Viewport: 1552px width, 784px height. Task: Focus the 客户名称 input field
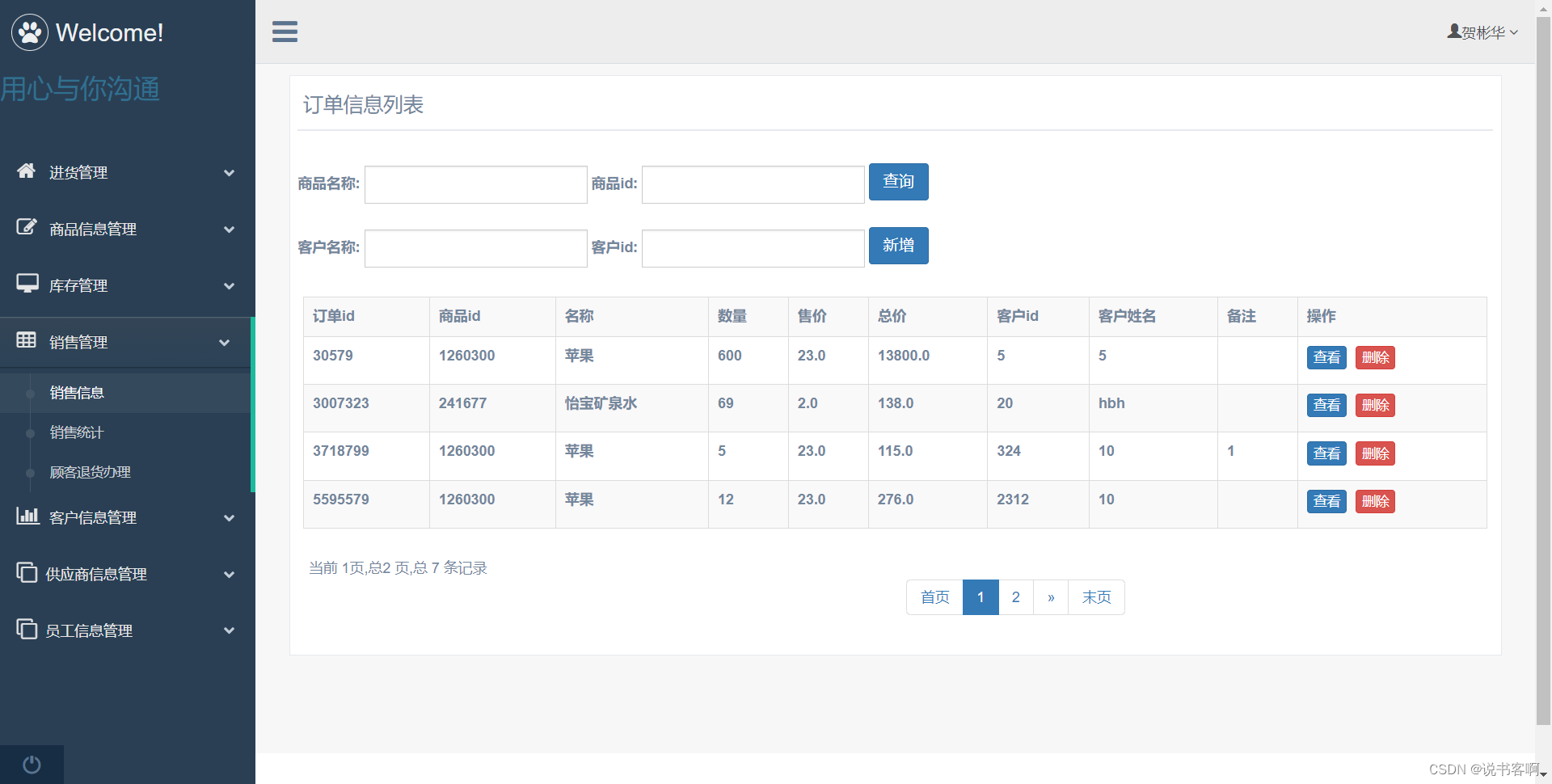click(475, 248)
